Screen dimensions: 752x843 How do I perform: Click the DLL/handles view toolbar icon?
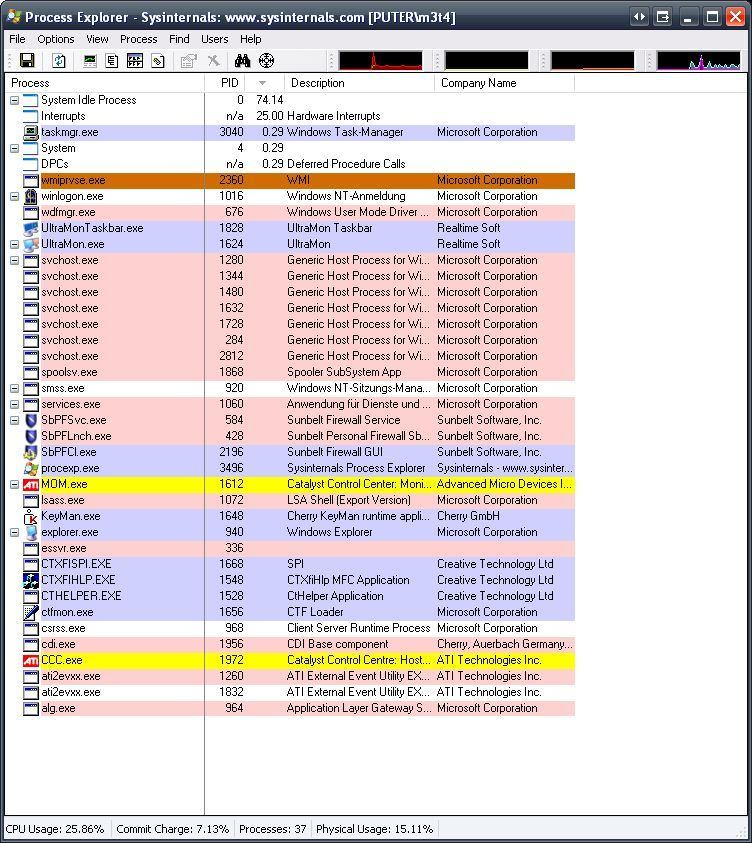point(158,61)
